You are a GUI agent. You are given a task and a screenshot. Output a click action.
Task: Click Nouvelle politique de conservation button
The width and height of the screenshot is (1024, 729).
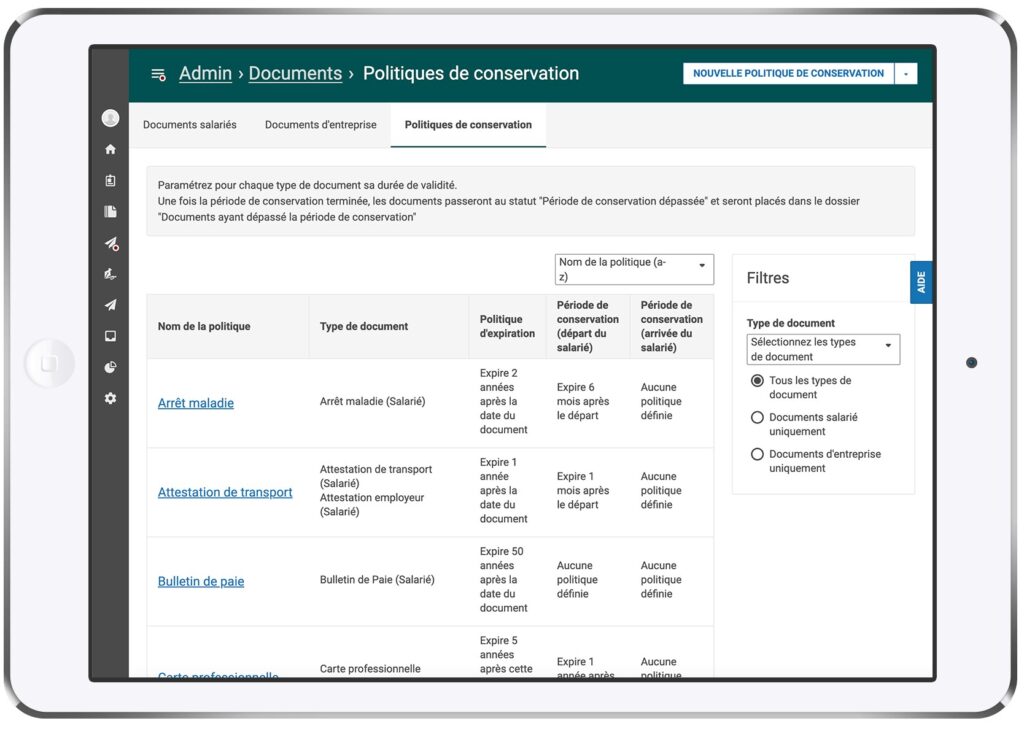point(788,74)
